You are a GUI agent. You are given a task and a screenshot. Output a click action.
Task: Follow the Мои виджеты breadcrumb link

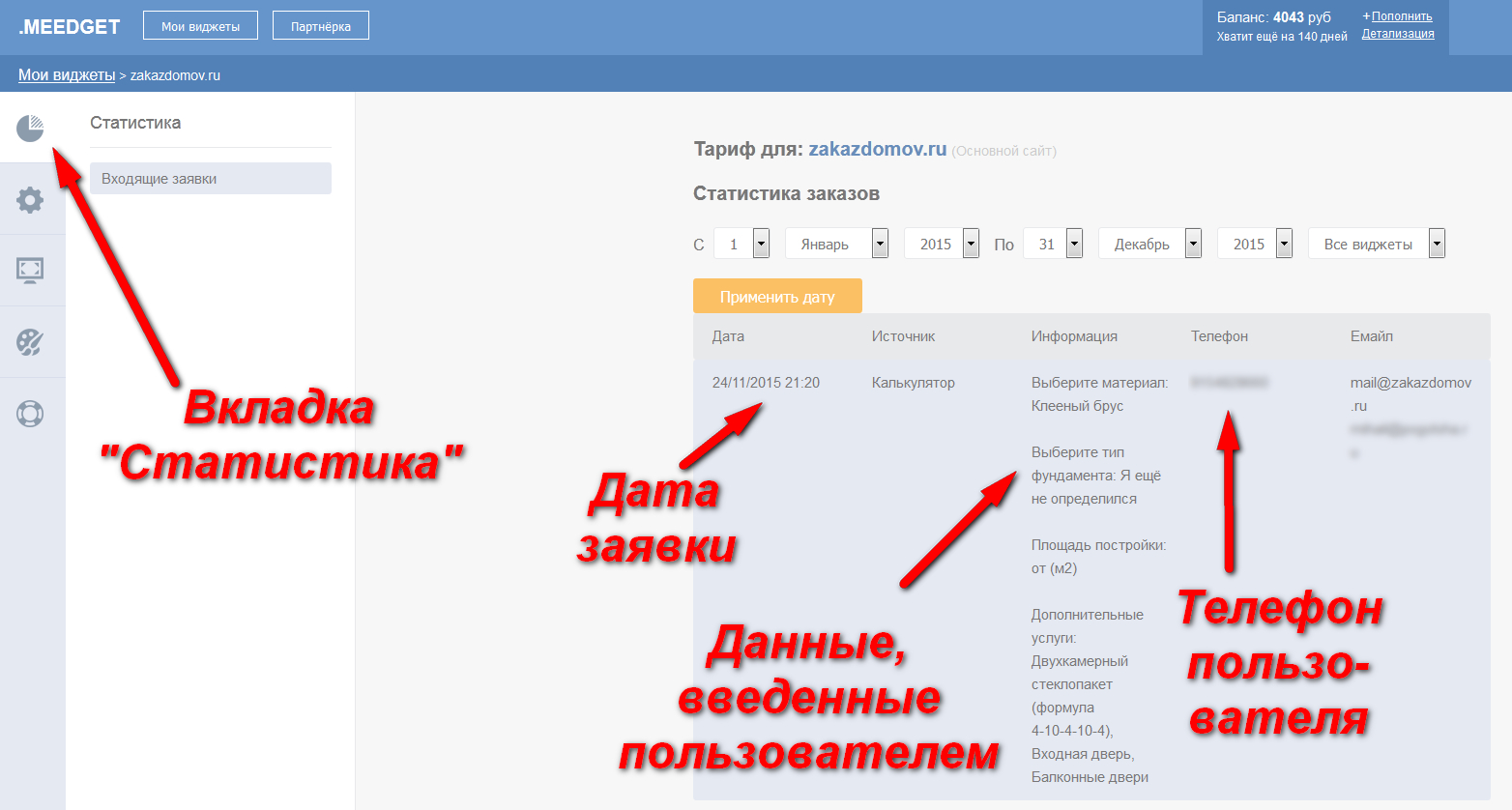(x=67, y=75)
